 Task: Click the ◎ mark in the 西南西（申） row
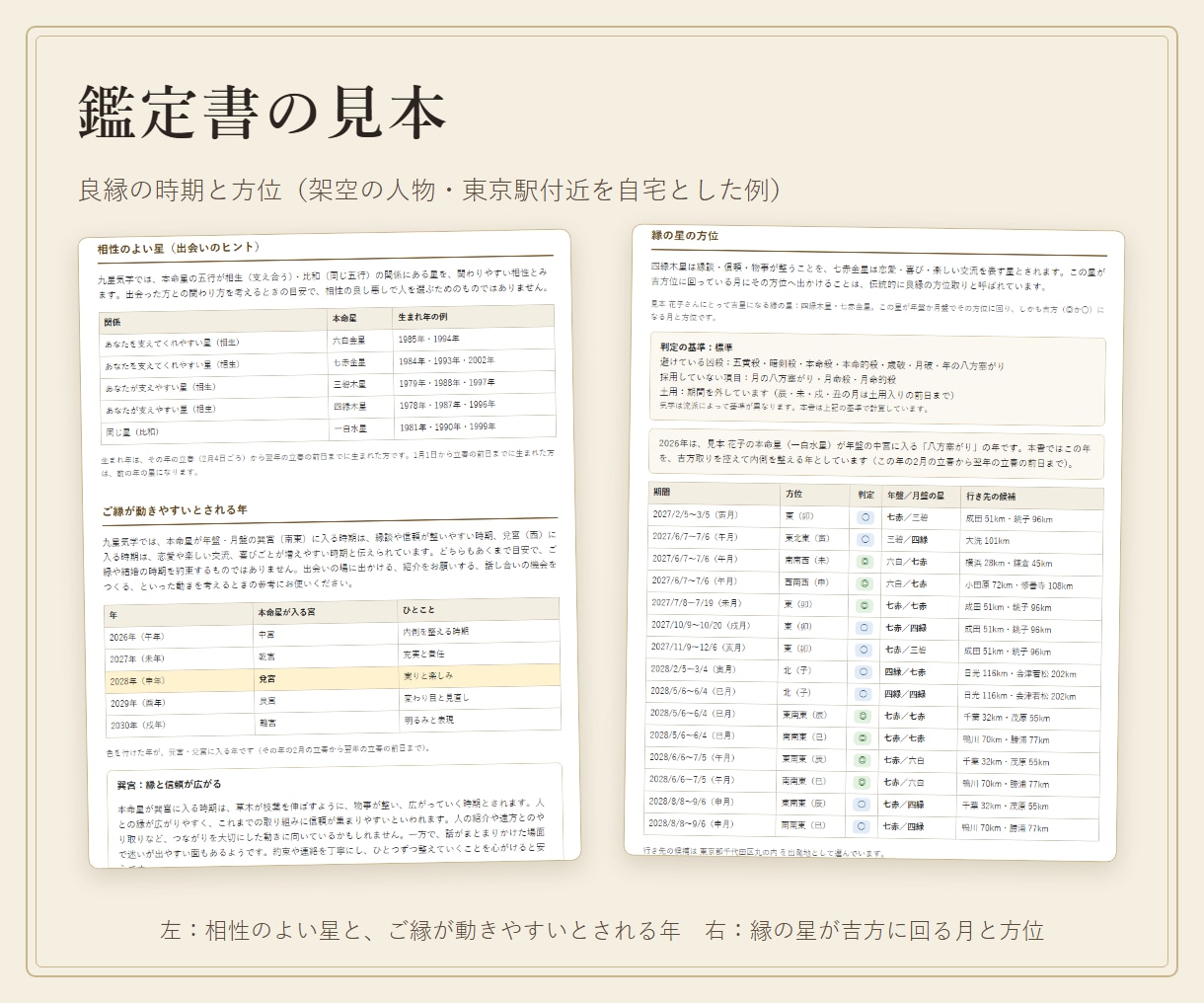click(865, 583)
